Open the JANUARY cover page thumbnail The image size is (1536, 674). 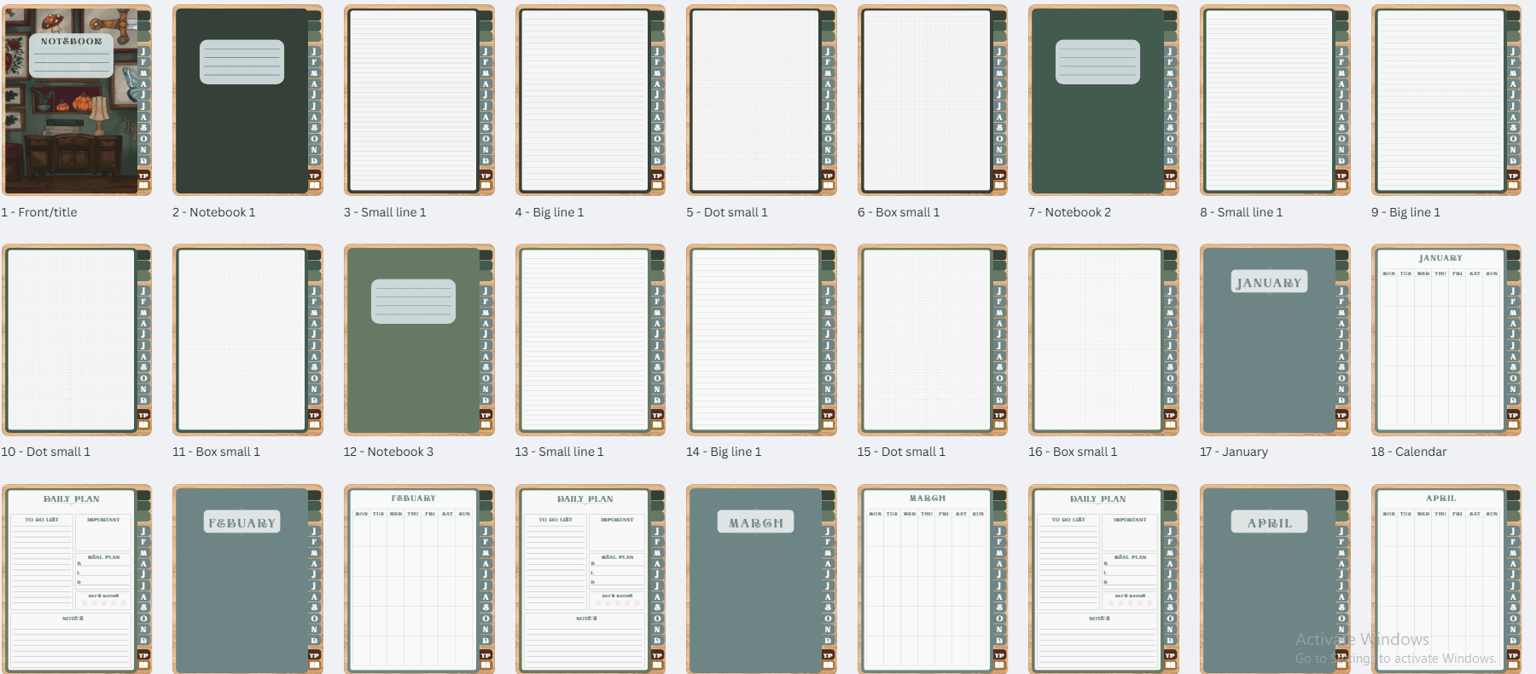click(x=1275, y=340)
